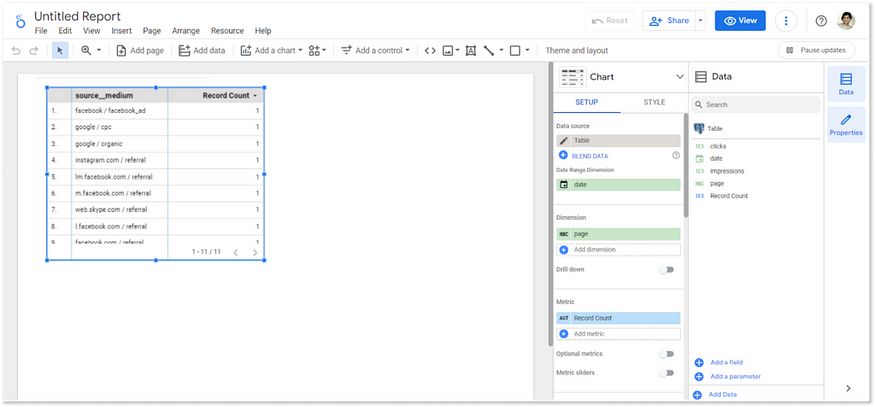Enable the Optional metrics switch
The width and height of the screenshot is (875, 407).
point(666,353)
